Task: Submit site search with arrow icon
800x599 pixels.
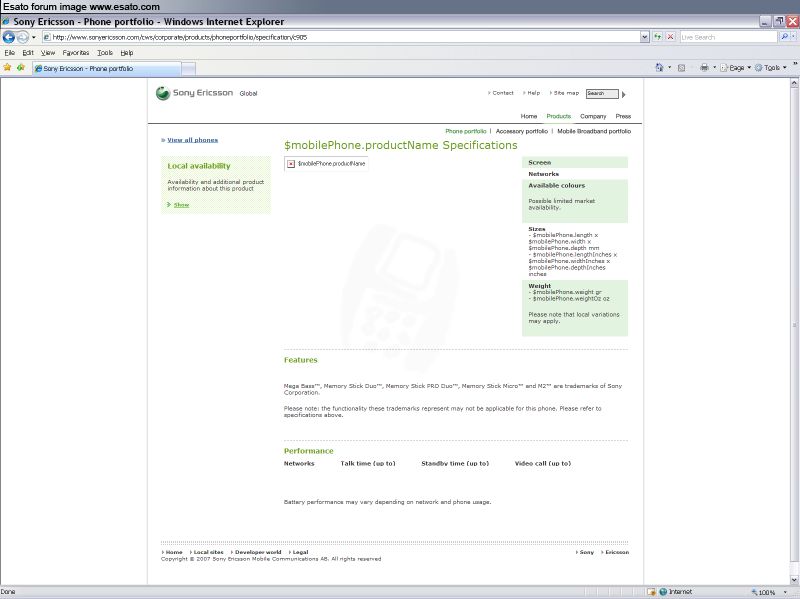Action: (x=623, y=94)
